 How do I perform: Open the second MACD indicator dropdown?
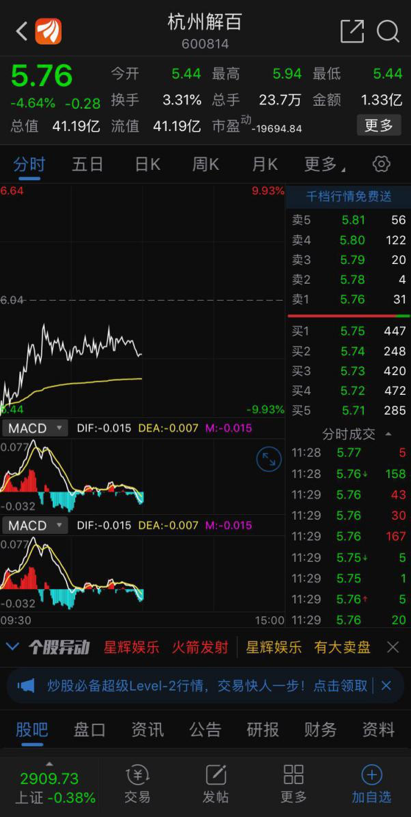click(x=35, y=525)
